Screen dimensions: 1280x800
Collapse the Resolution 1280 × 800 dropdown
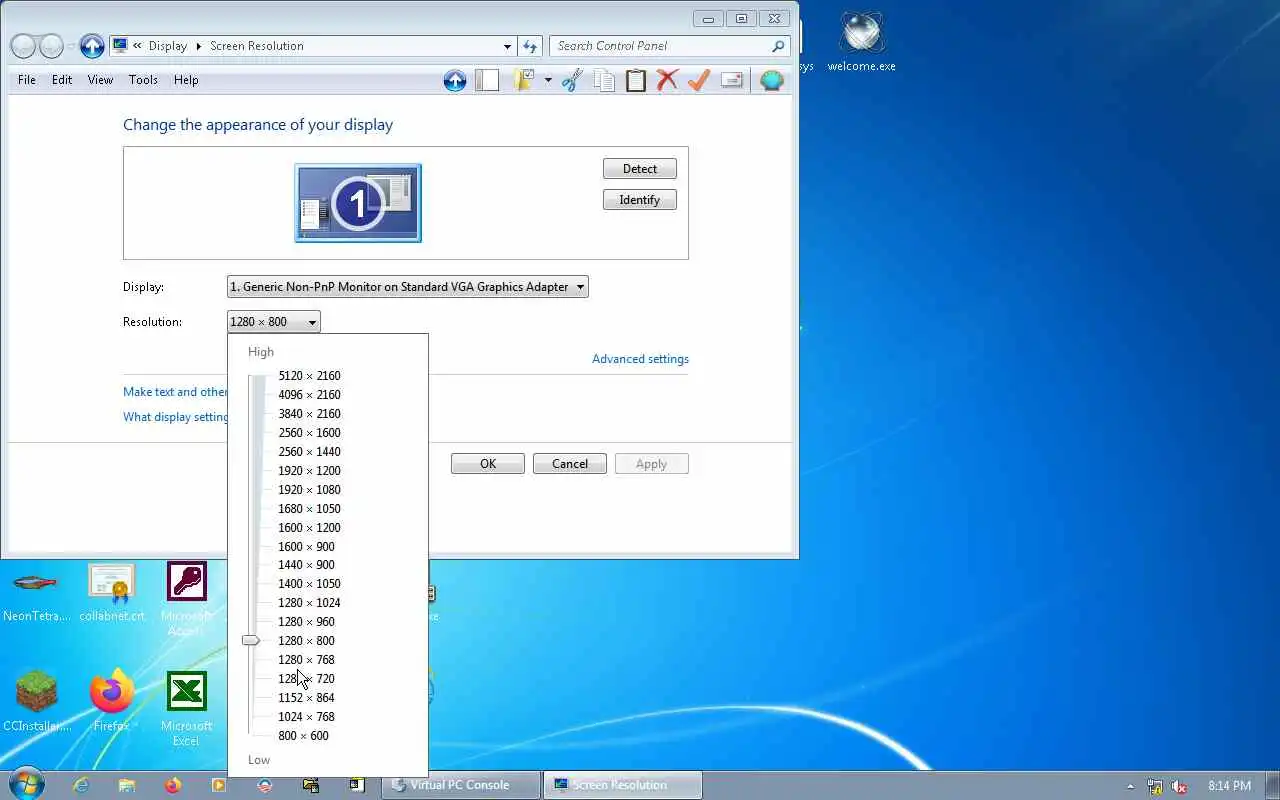click(274, 322)
